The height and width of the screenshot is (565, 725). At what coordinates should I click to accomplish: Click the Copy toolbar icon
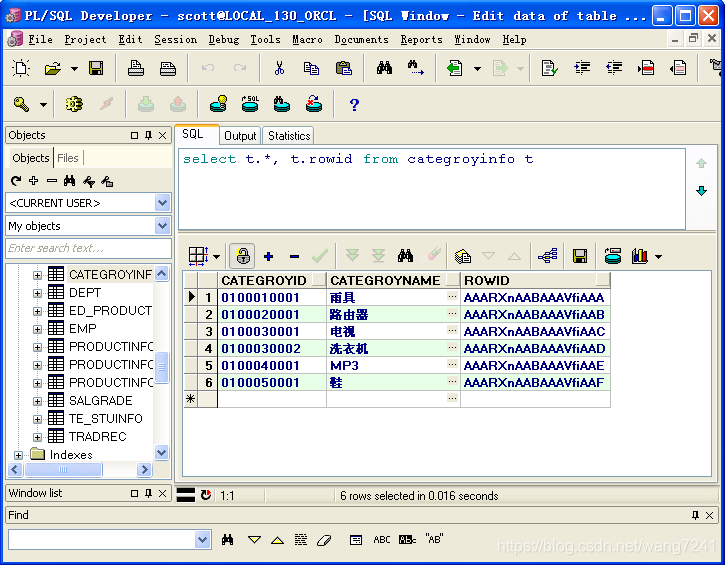click(x=311, y=68)
